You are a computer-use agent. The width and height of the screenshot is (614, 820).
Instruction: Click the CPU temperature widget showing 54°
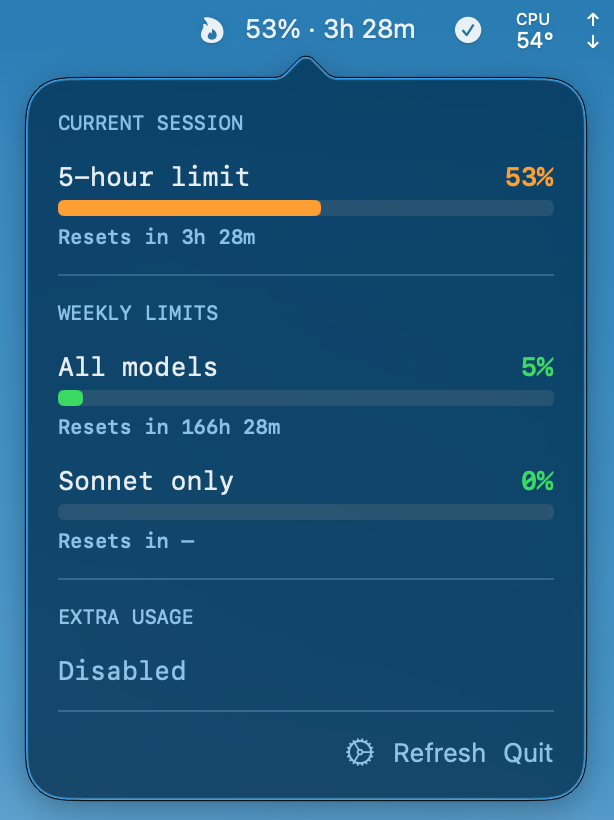coord(534,29)
